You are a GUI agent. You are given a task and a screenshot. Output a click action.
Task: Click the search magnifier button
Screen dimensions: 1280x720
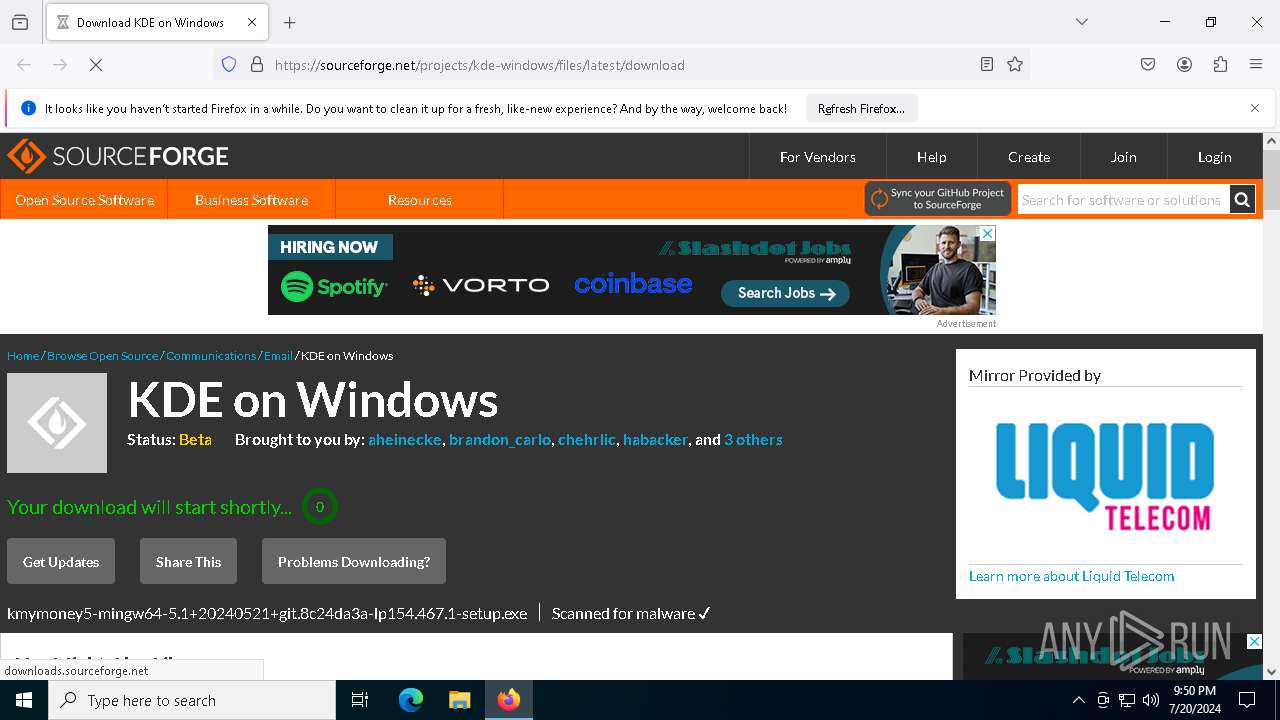coord(1242,200)
